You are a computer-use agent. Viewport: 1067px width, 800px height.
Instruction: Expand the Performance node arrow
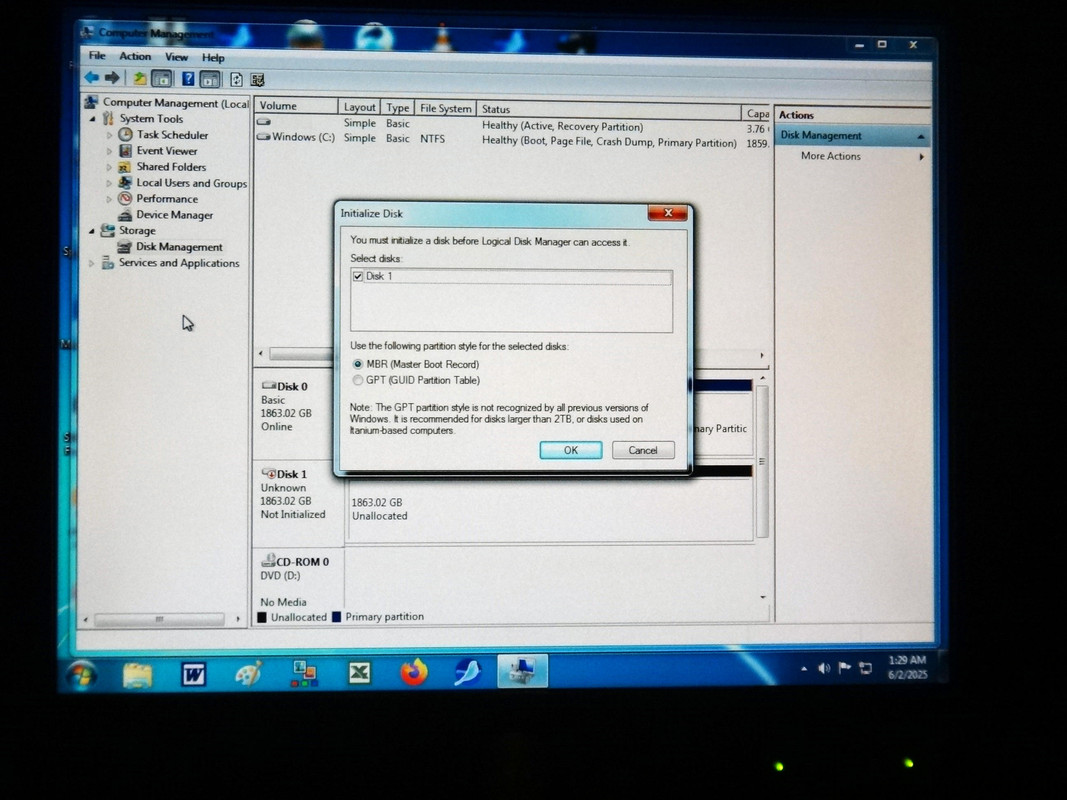109,199
